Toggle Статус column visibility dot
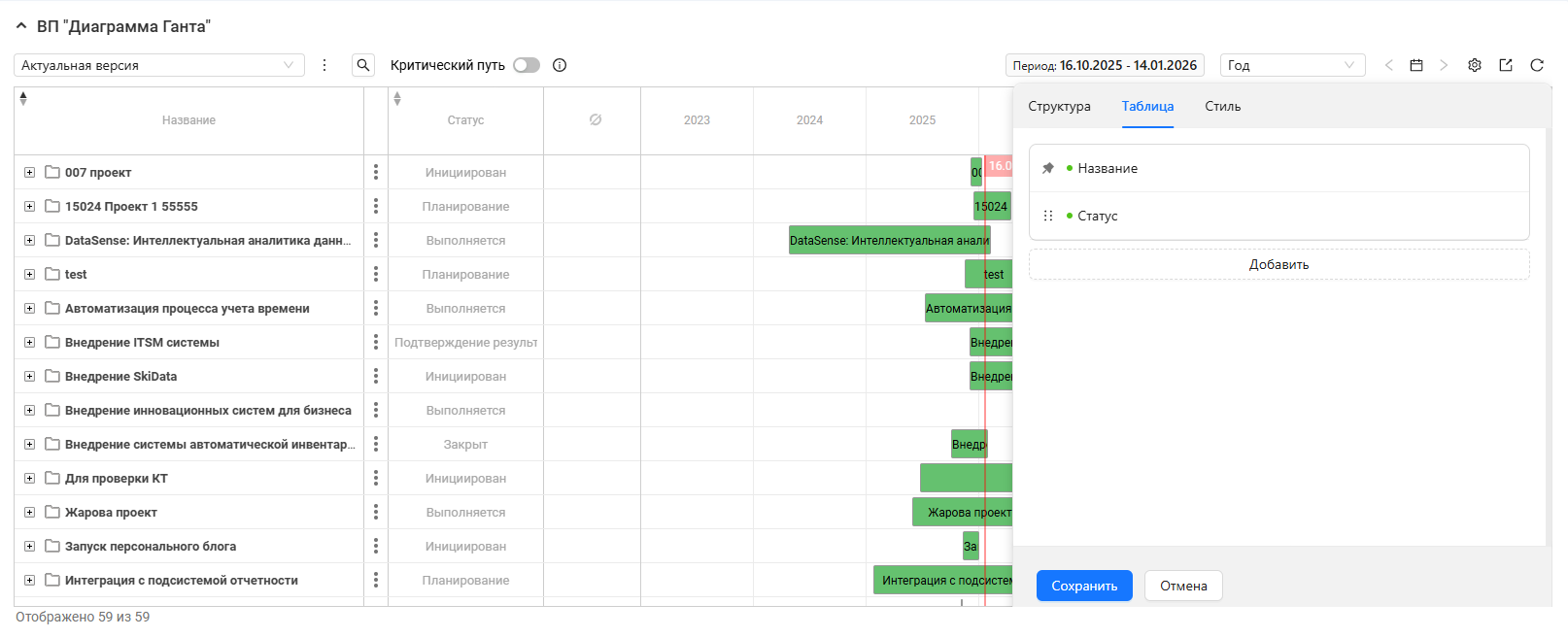 pos(1070,216)
